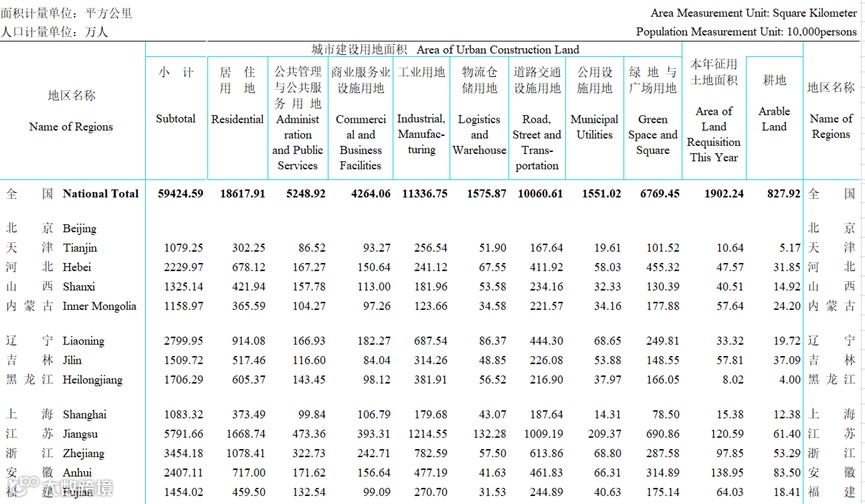
Task: Click the Inner Mongolia row label
Action: (99, 306)
